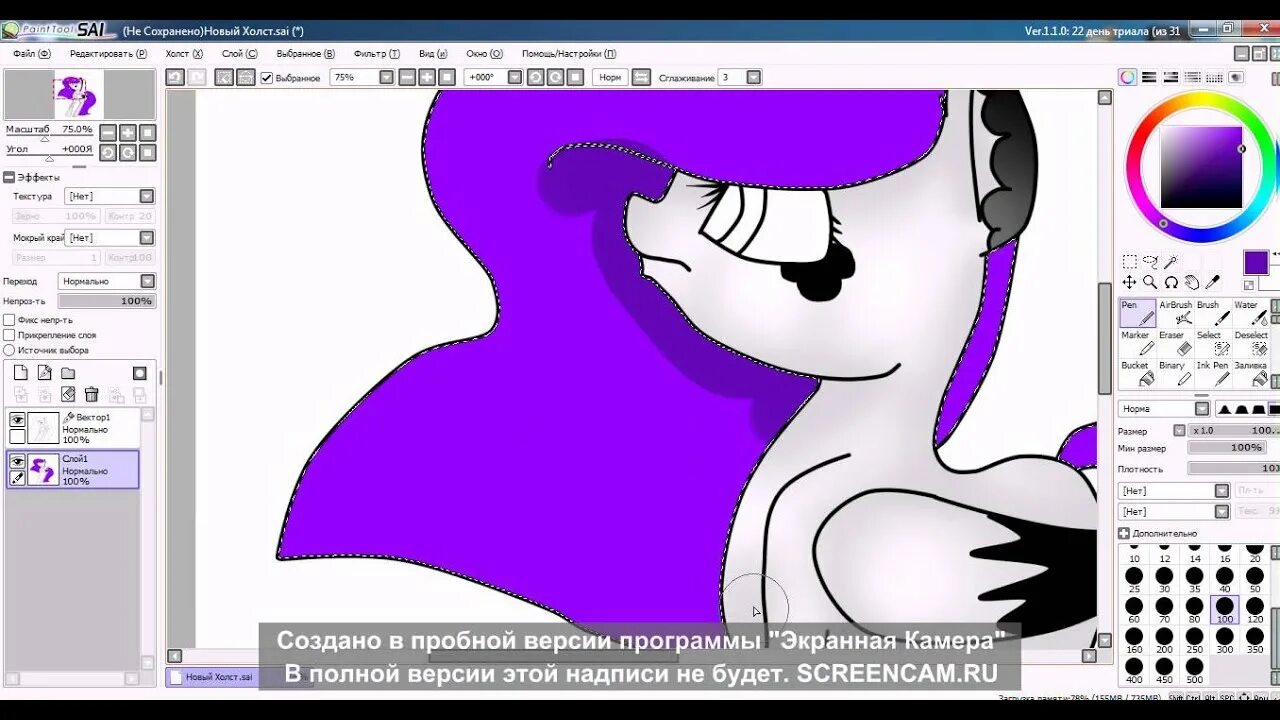Viewport: 1280px width, 720px height.
Task: Expand the Дополнительно section
Action: [x=1124, y=534]
